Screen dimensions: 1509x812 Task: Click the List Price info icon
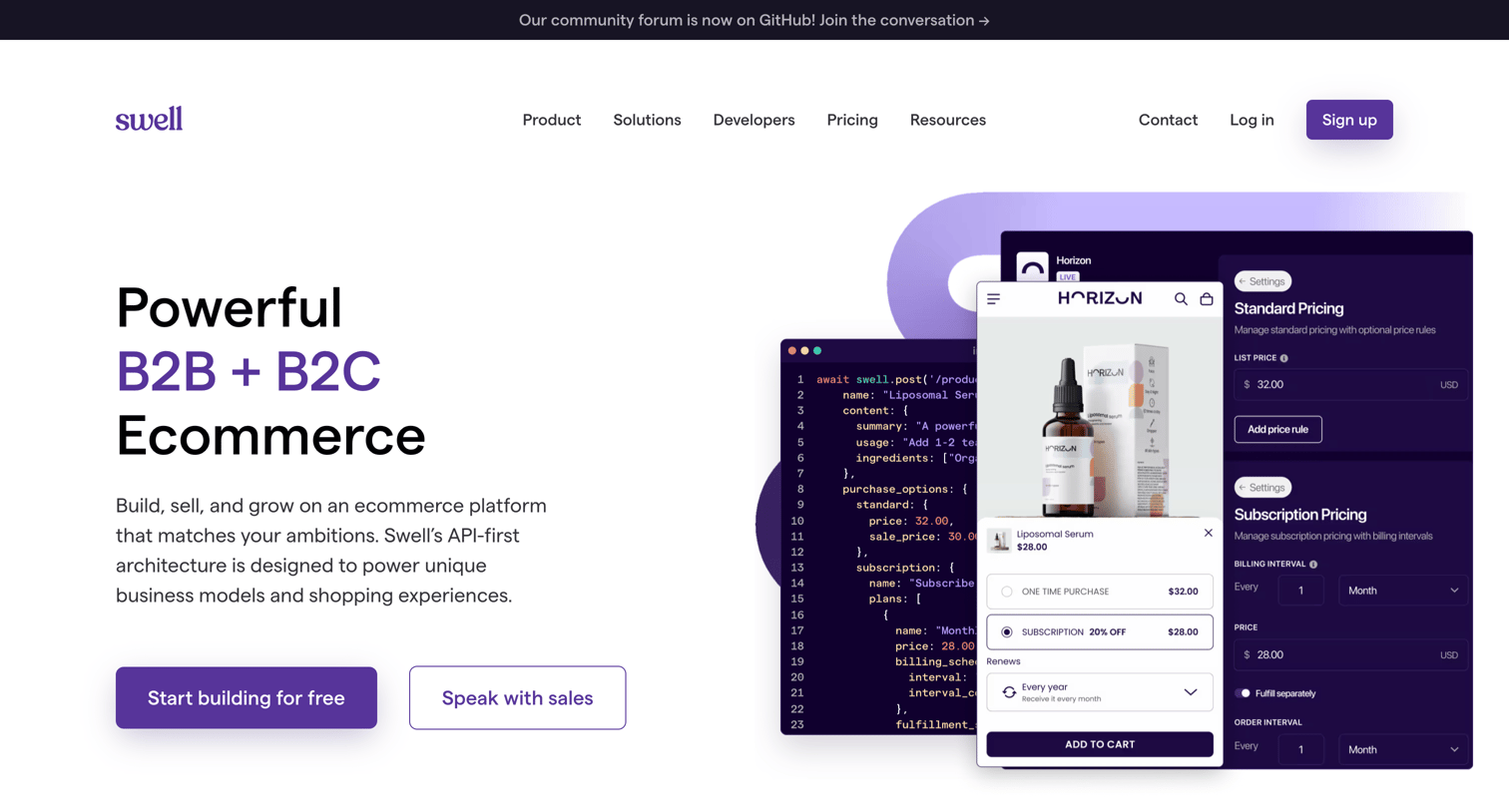pyautogui.click(x=1284, y=358)
